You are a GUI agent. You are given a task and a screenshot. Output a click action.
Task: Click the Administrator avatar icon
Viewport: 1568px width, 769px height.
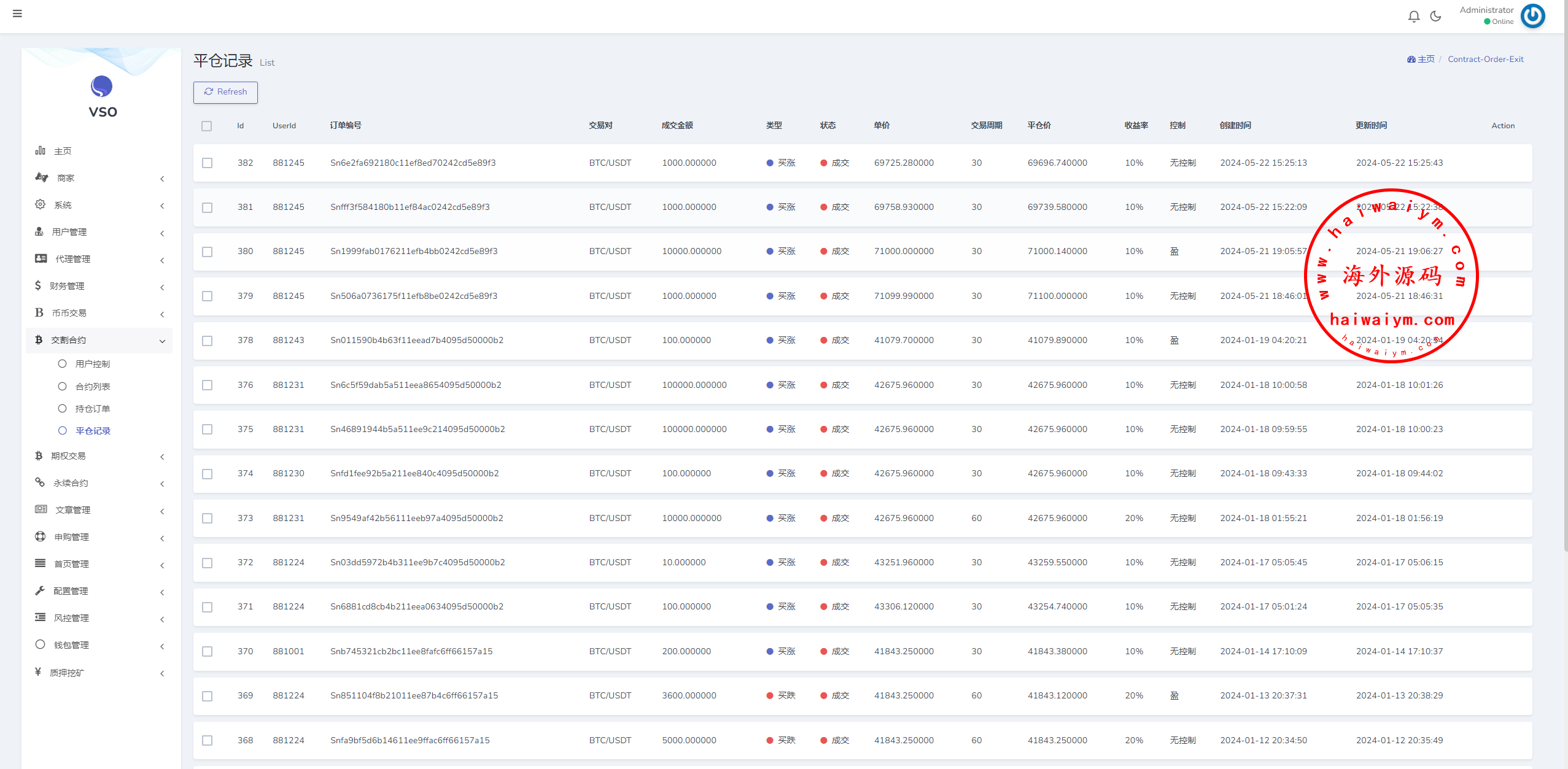[x=1532, y=16]
